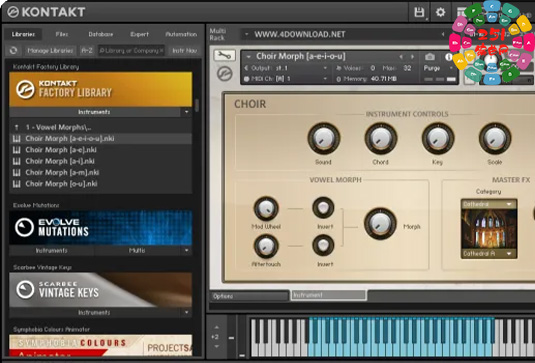Screen dimensions: 535x363
Task: Open instrument edit wrench icon
Action: pyautogui.click(x=224, y=55)
